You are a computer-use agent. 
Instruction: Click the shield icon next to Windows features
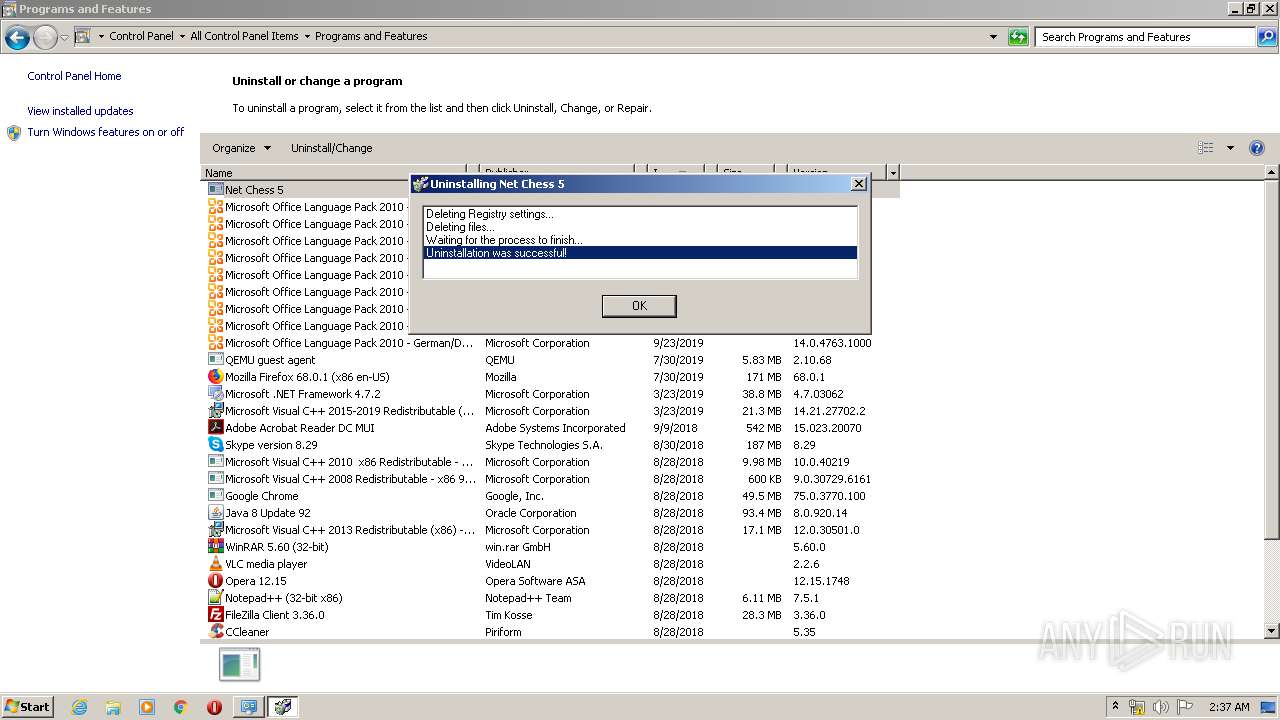tap(14, 132)
